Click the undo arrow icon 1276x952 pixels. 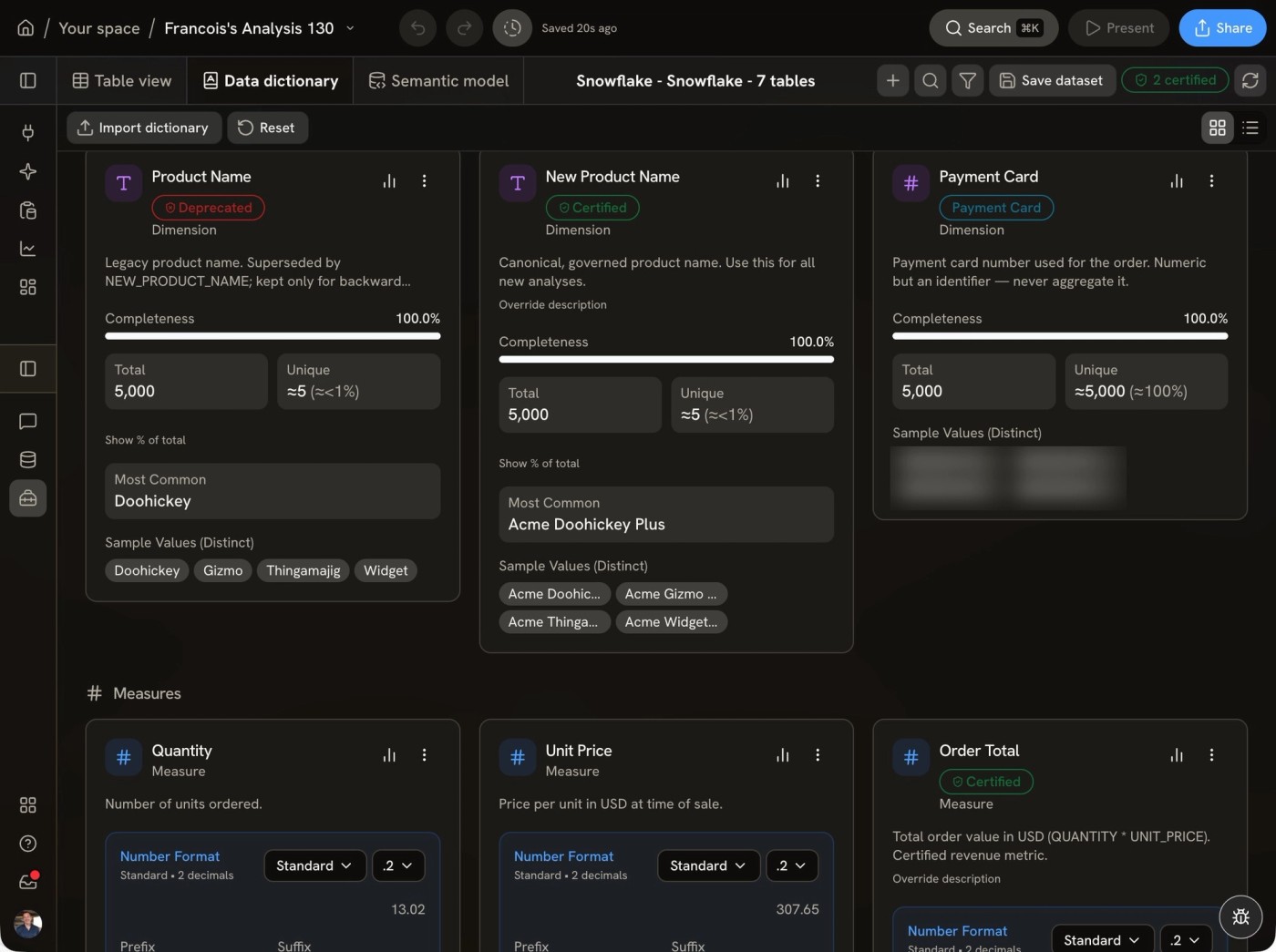[417, 28]
